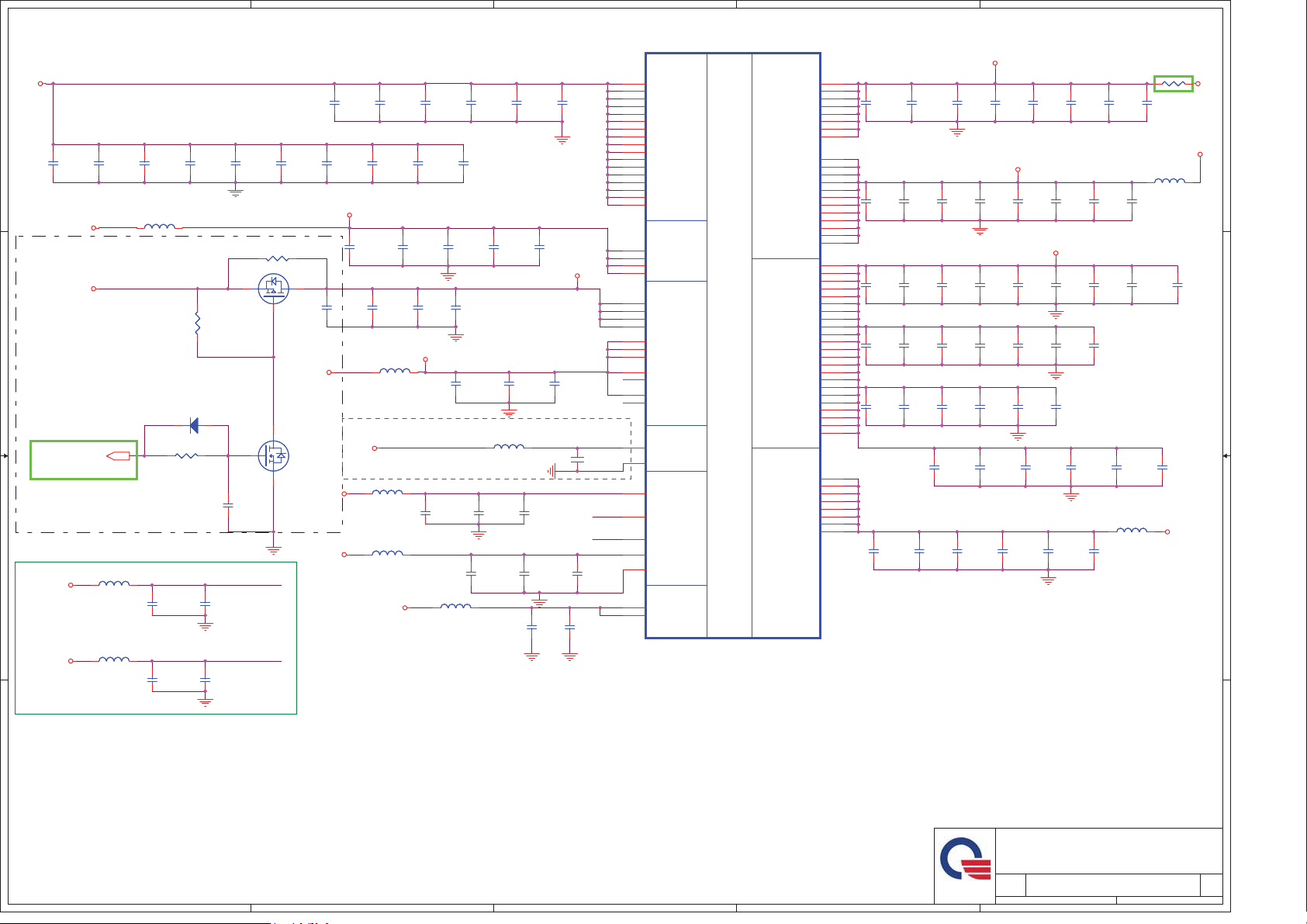Select the resistor at the schematic's top-right corner
This screenshot has width=1307, height=924.
tap(1174, 84)
